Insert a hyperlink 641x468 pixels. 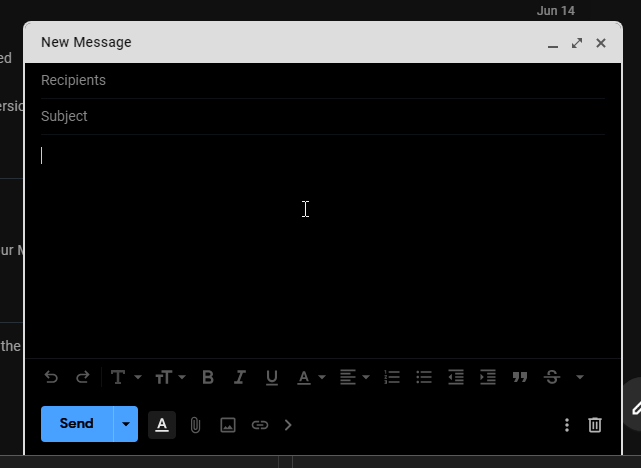coord(260,425)
